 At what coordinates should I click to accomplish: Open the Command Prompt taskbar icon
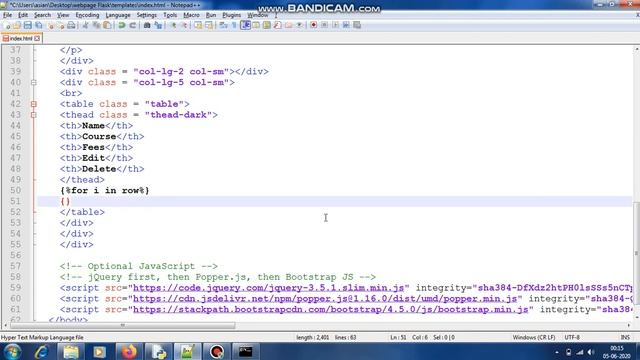(245, 351)
